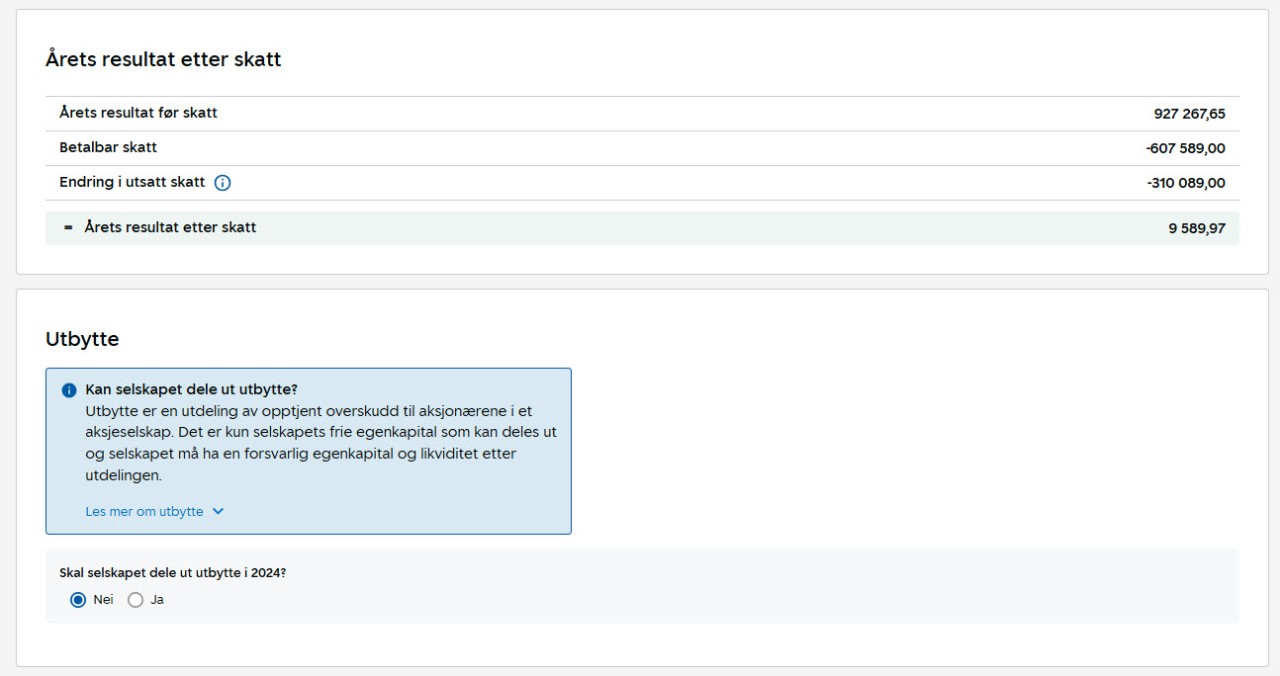Click the Endring i utsatt skatt label text
Image resolution: width=1280 pixels, height=676 pixels.
coord(132,183)
